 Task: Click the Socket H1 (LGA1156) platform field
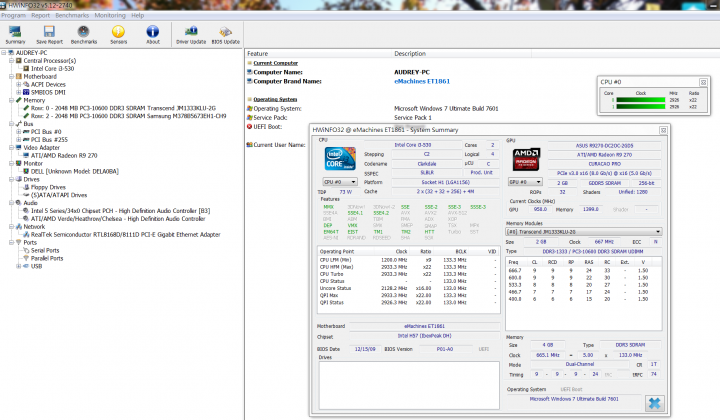click(x=445, y=182)
